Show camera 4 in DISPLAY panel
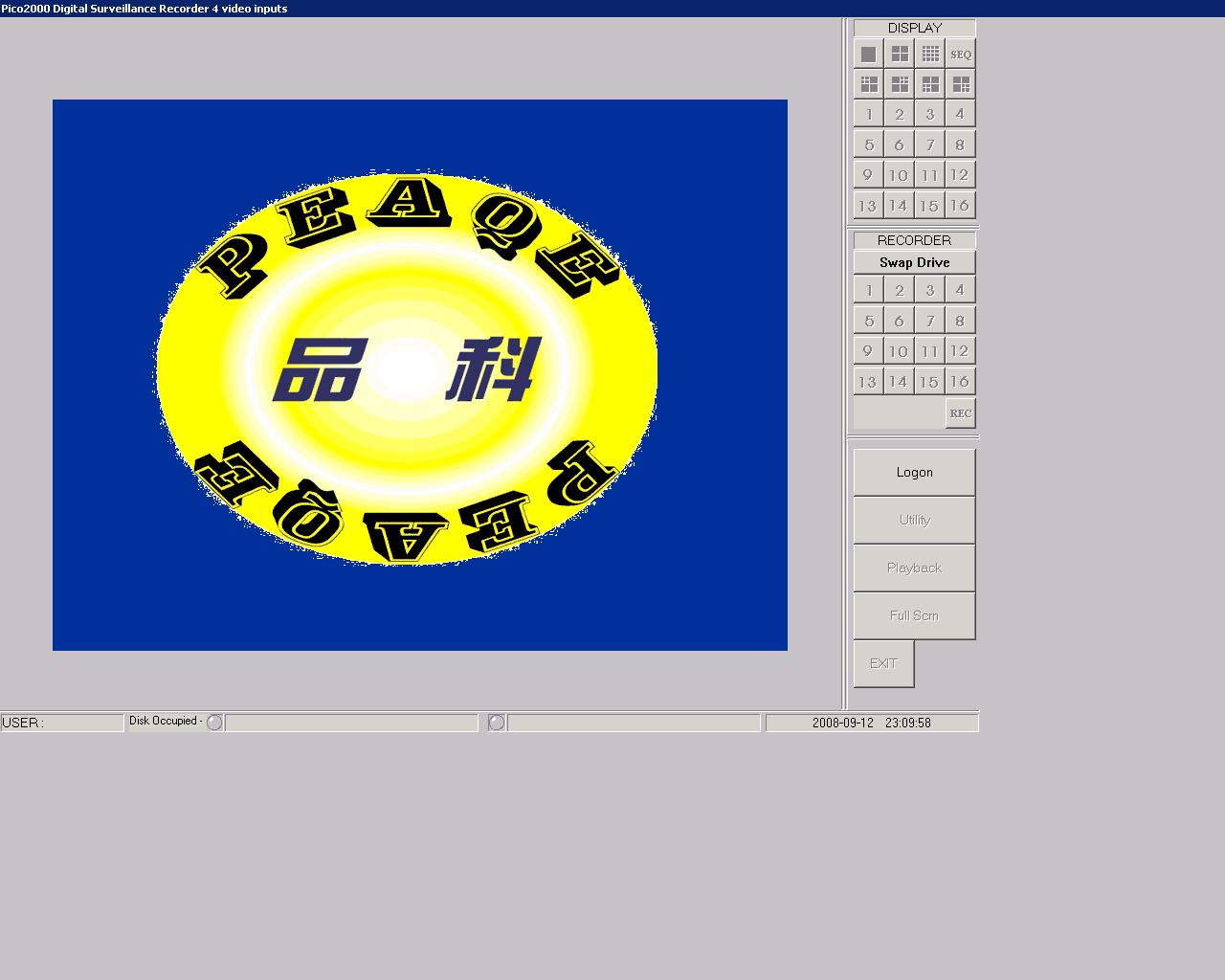Image resolution: width=1225 pixels, height=980 pixels. 960,115
